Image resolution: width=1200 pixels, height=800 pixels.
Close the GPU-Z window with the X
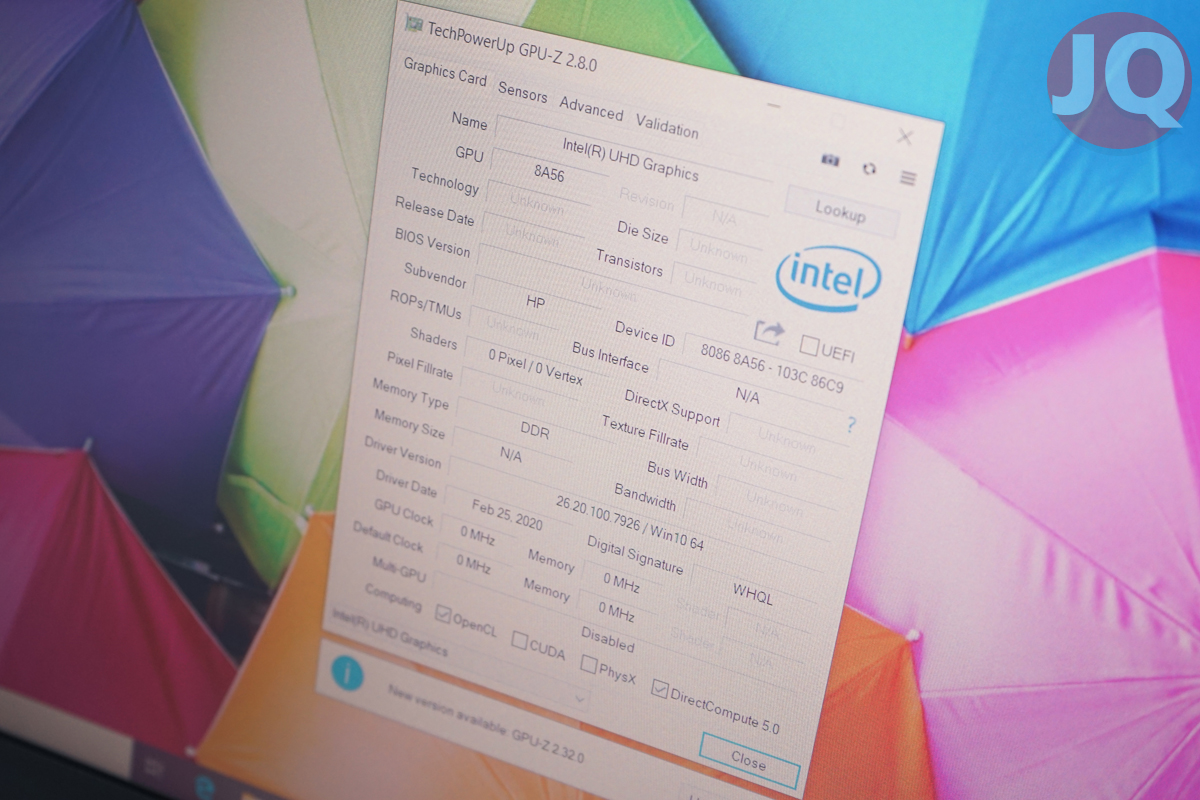905,137
